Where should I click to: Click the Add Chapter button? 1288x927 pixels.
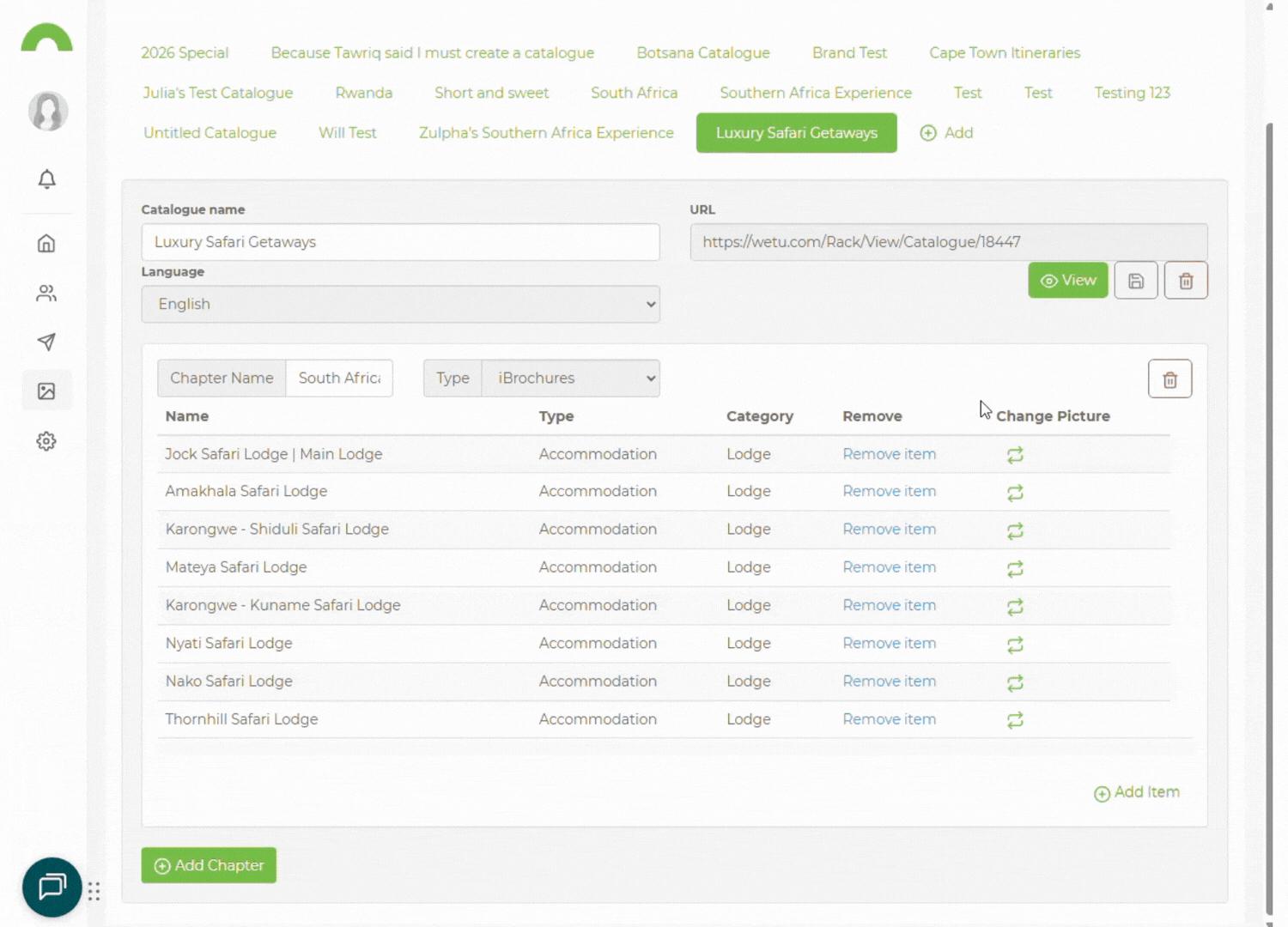point(209,865)
